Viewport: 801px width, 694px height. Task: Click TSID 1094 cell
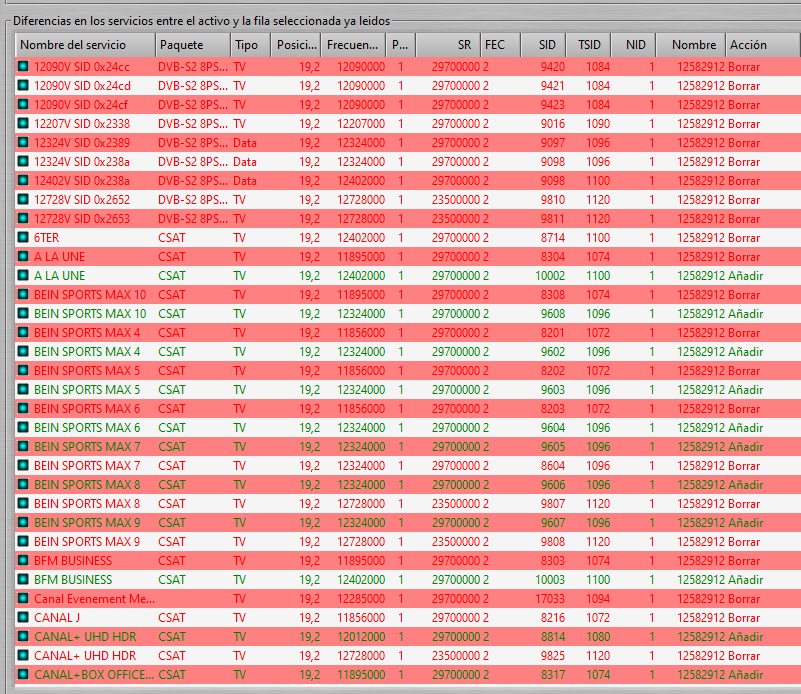click(x=598, y=598)
